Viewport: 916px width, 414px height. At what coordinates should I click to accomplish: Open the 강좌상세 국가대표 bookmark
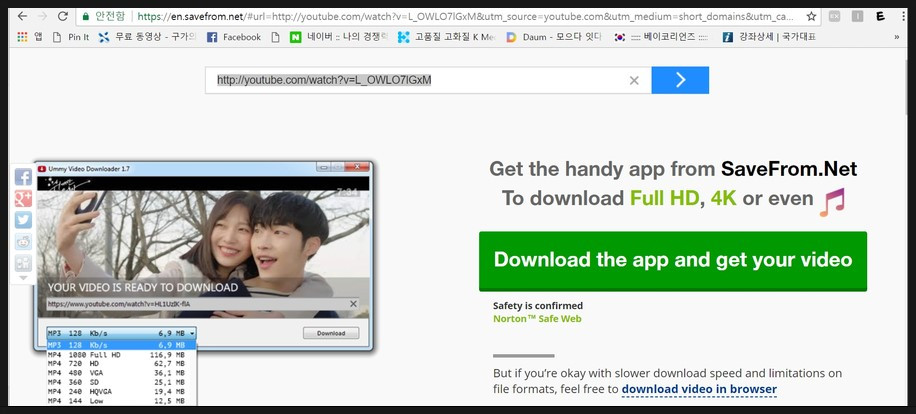pos(769,37)
